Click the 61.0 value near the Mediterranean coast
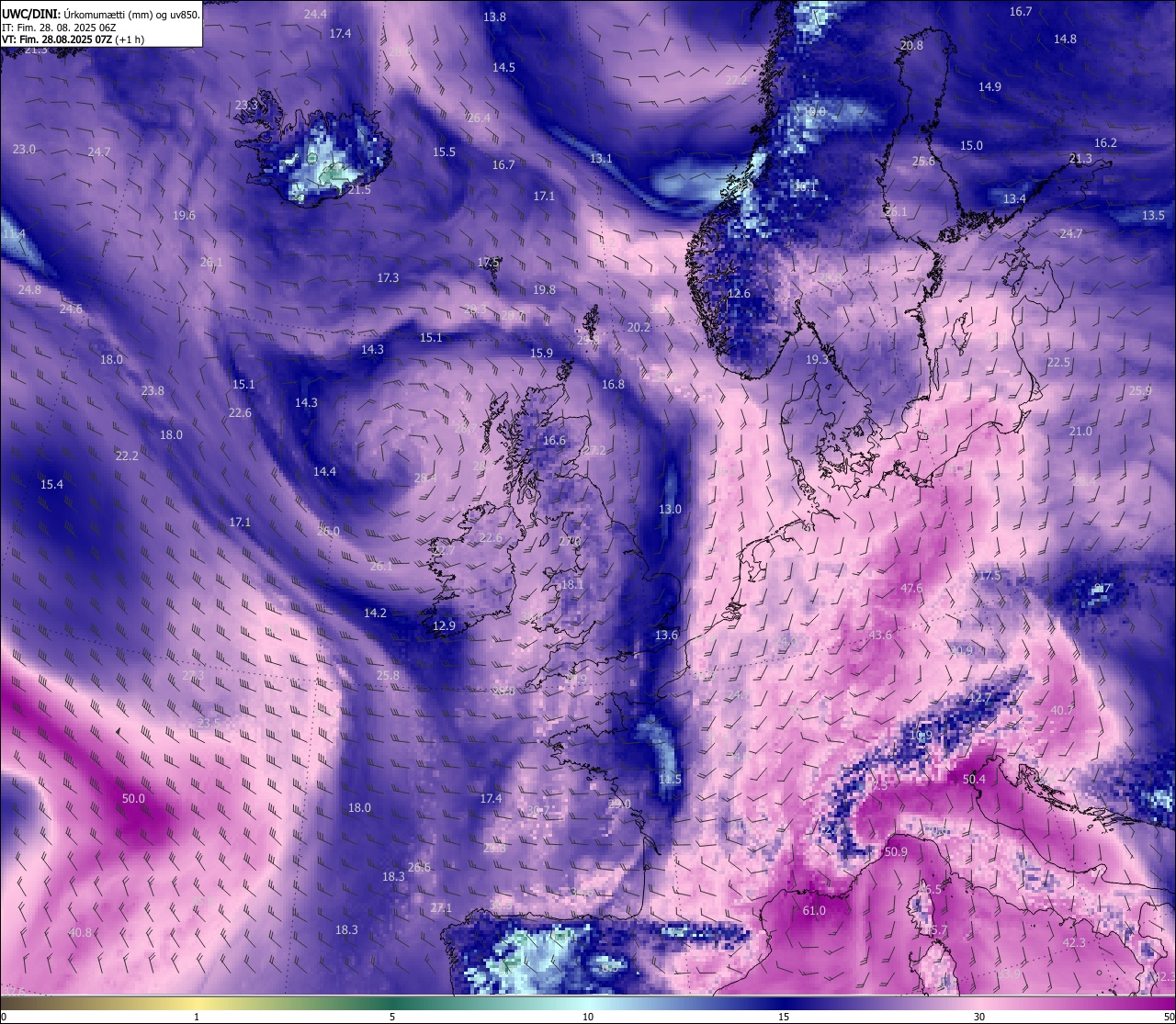The height and width of the screenshot is (1024, 1176). point(814,911)
